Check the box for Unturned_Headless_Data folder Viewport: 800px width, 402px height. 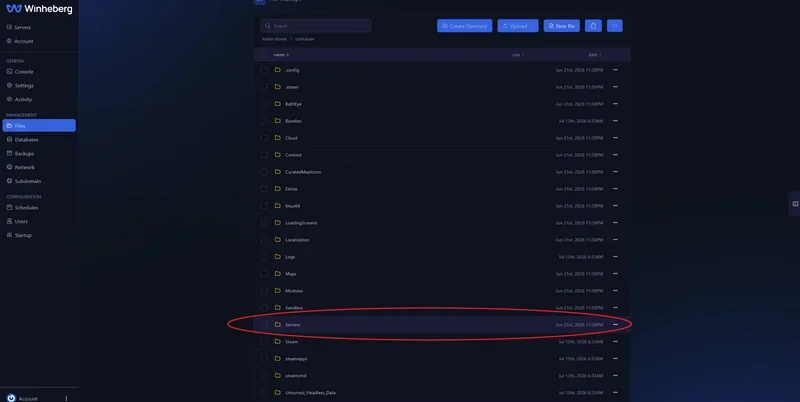click(264, 392)
